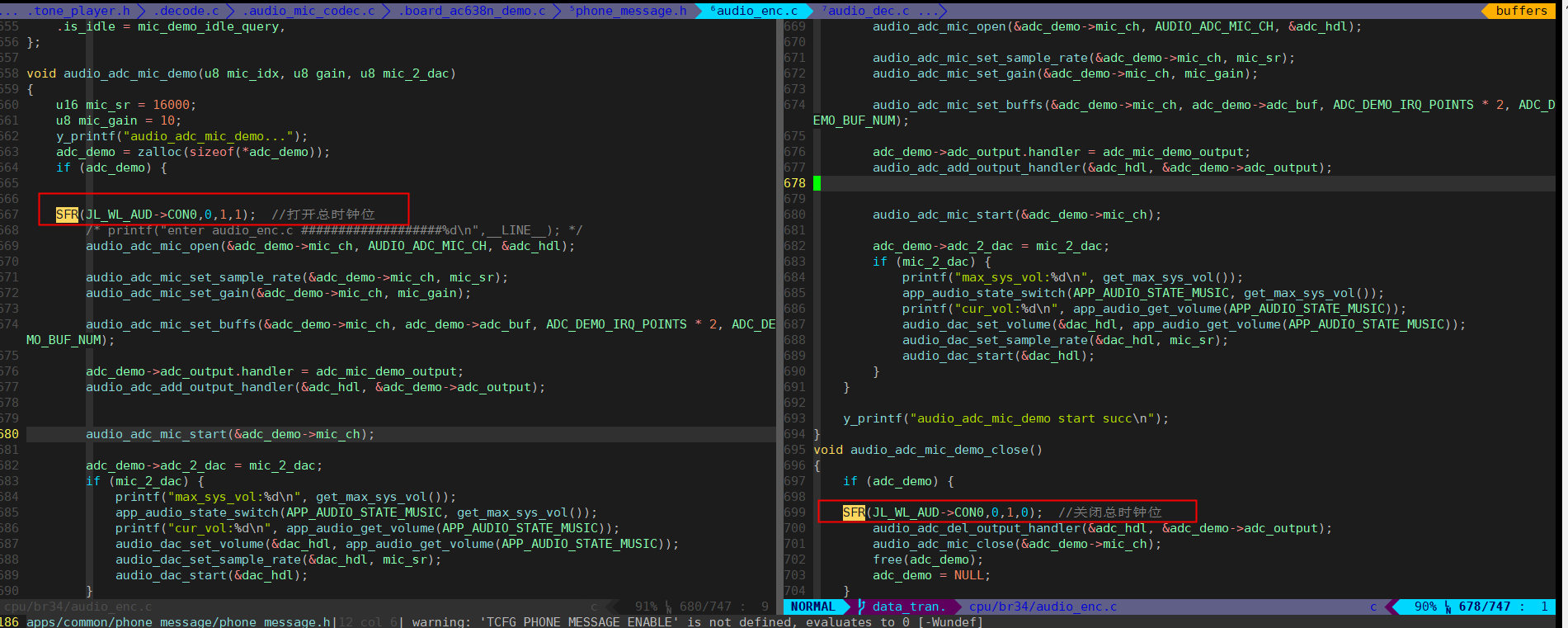This screenshot has width=1568, height=628.
Task: Click the 680/747 position in left statusline
Action: tap(705, 607)
